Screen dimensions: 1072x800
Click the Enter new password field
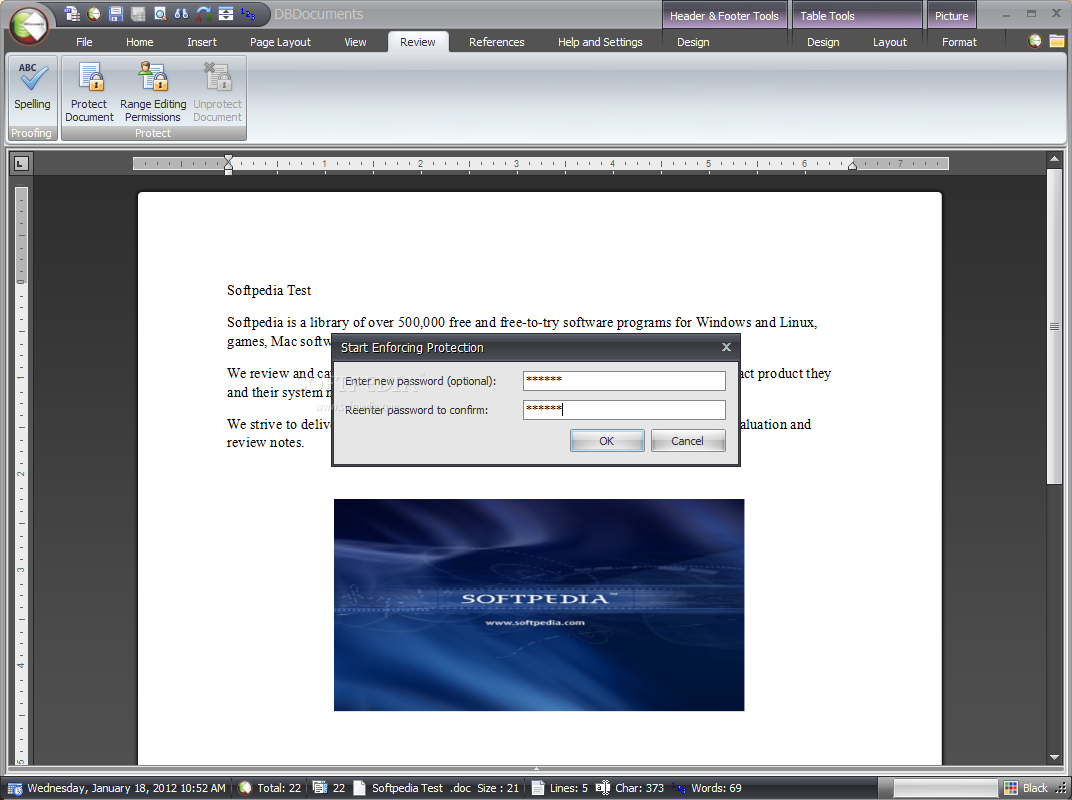coord(624,381)
